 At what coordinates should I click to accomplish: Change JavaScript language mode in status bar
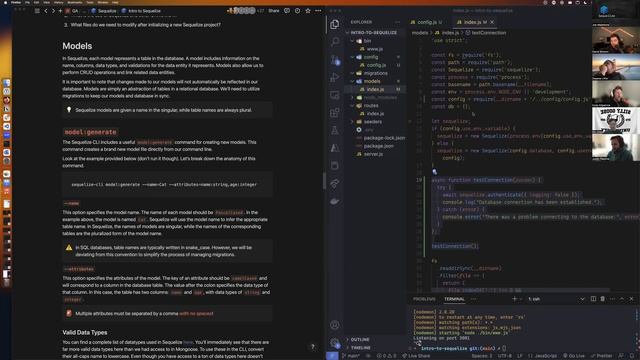point(545,356)
